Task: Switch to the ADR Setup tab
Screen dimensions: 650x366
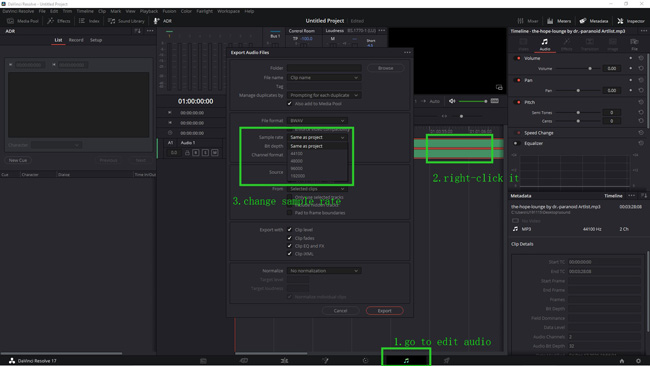Action: click(96, 40)
